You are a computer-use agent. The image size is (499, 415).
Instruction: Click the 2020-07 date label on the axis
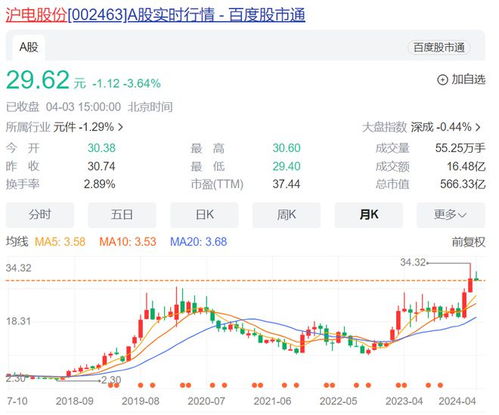206,401
